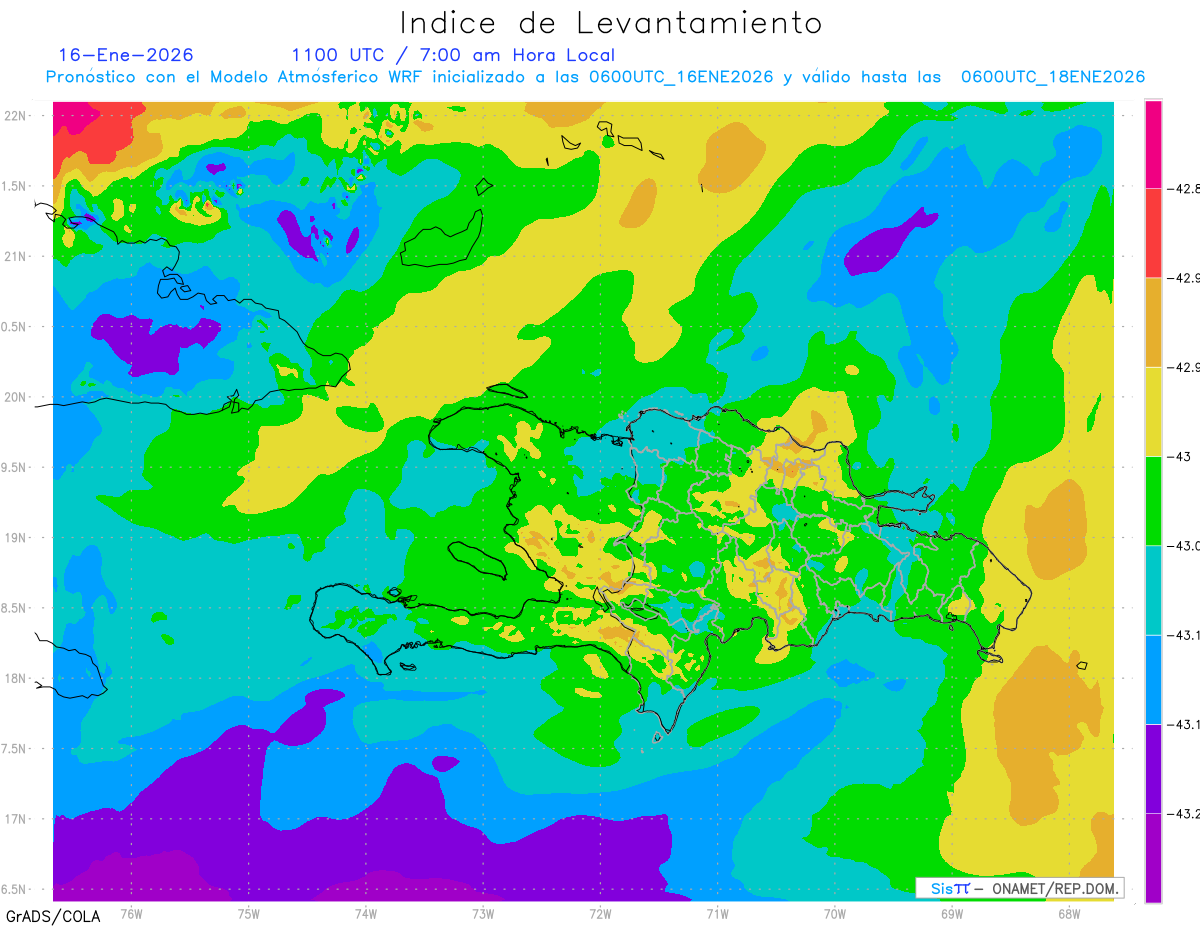Viewport: 1200px width, 927px height.
Task: Click the '75W' longitude label
Action: coord(249,914)
